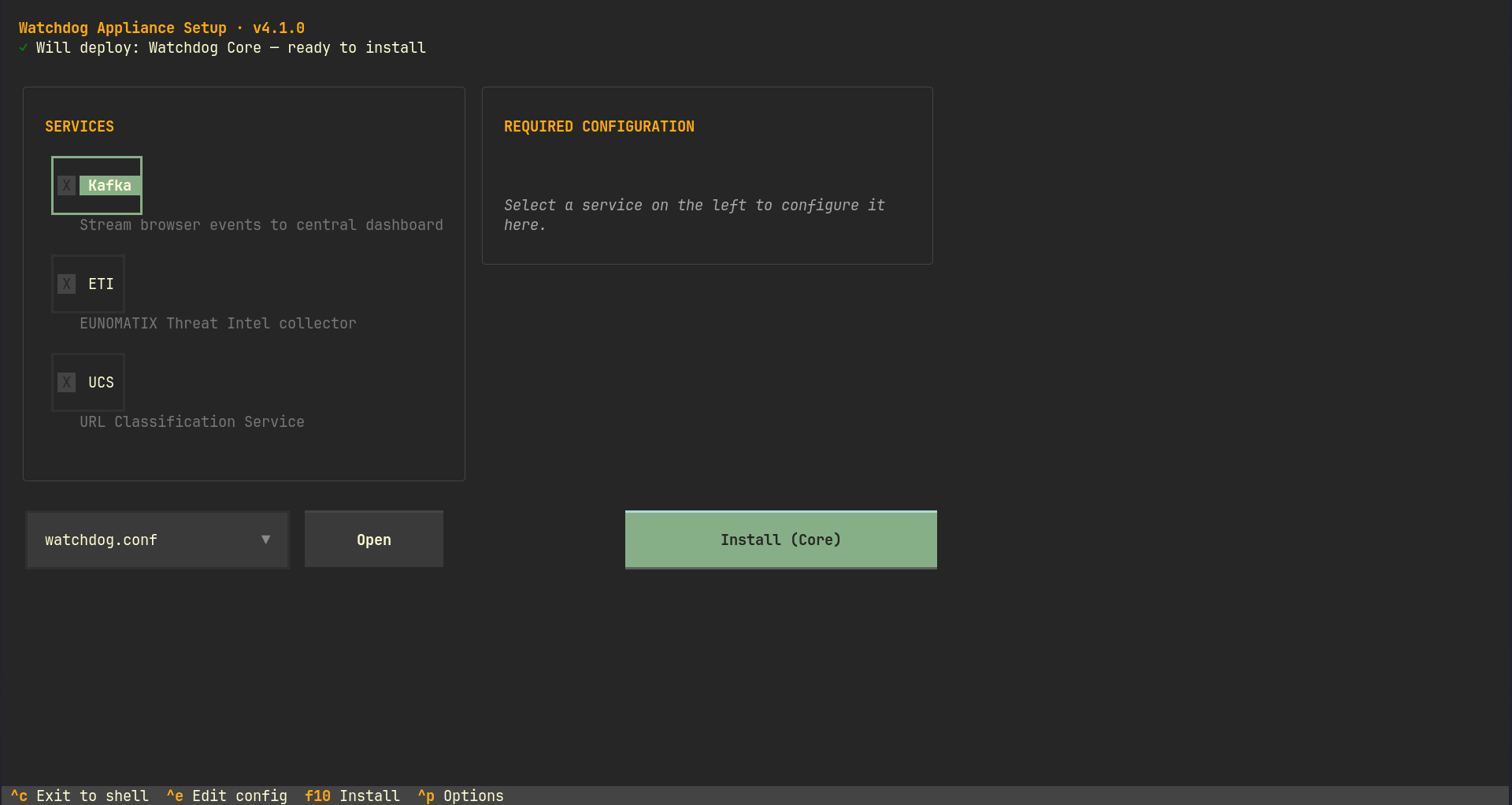Image resolution: width=1512 pixels, height=805 pixels.
Task: Click the REQUIRED CONFIGURATION heading
Action: click(x=599, y=126)
